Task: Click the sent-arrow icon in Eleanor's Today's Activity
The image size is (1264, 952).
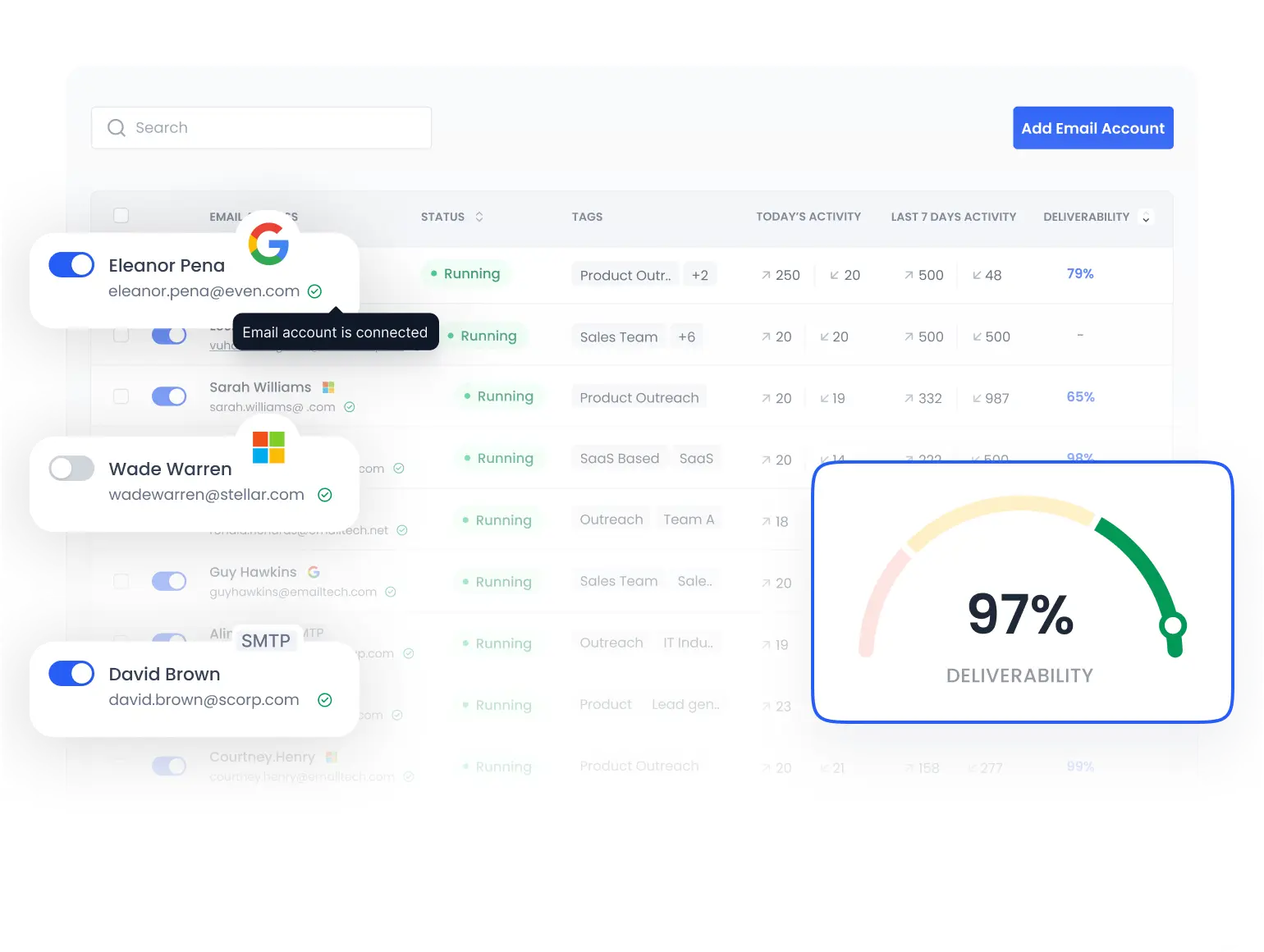Action: pyautogui.click(x=765, y=275)
